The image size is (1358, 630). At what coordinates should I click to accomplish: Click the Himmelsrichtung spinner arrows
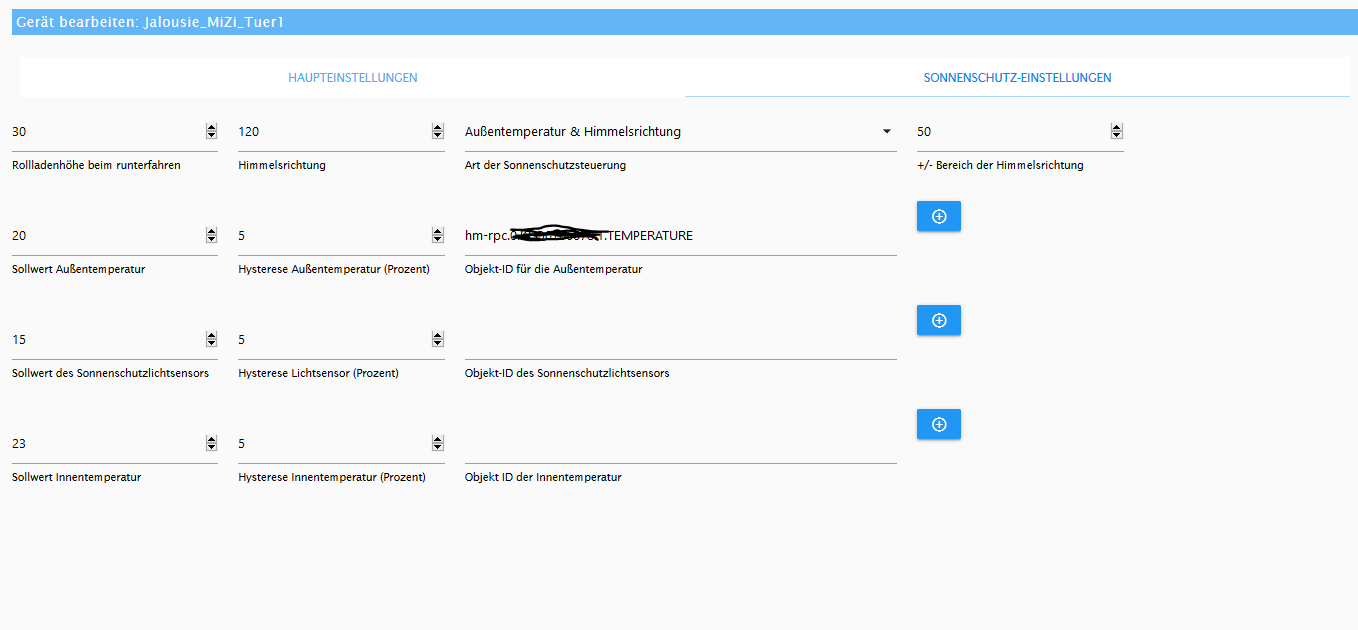coord(437,131)
